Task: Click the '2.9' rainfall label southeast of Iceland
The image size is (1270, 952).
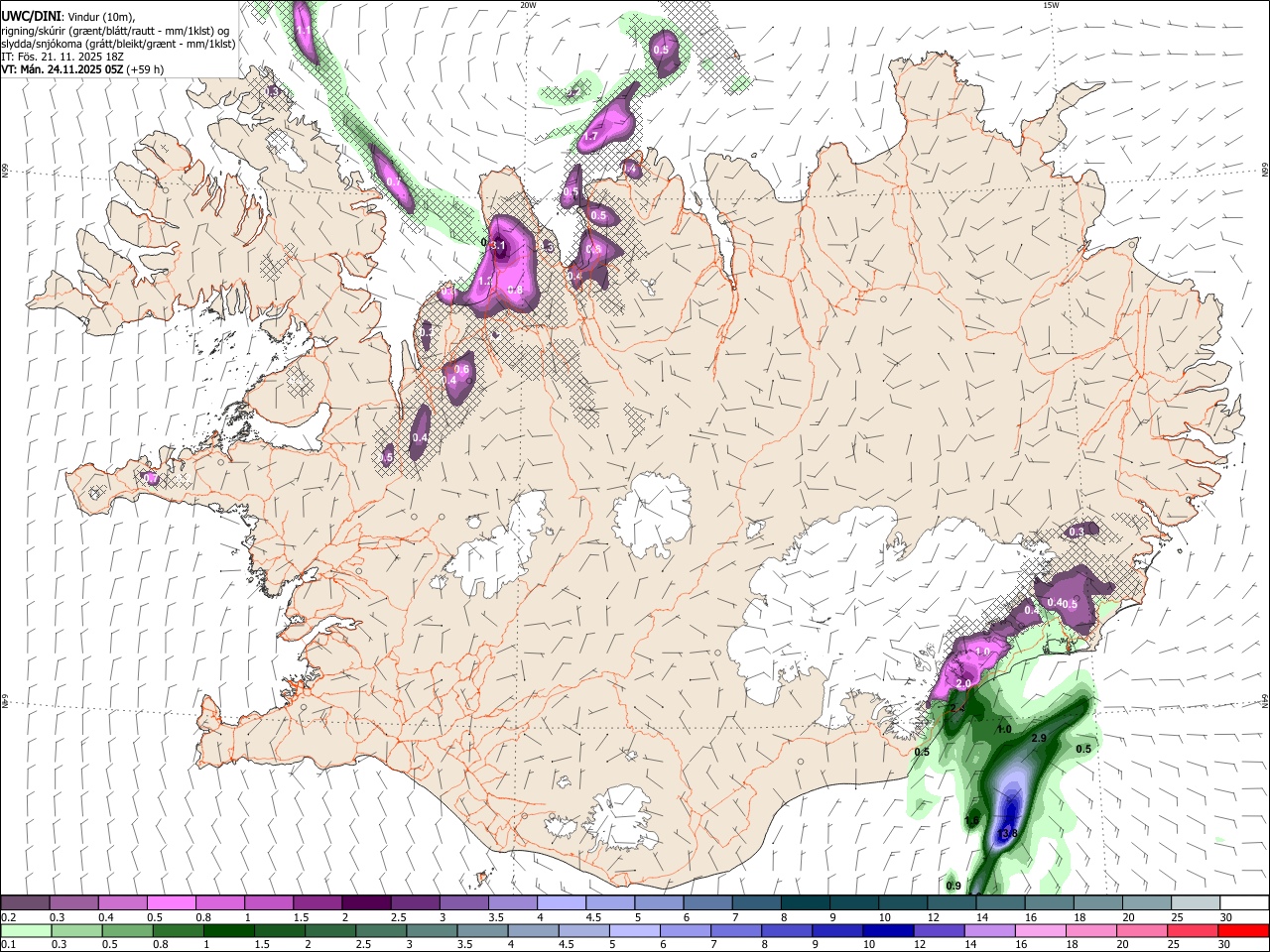Action: pos(1039,740)
